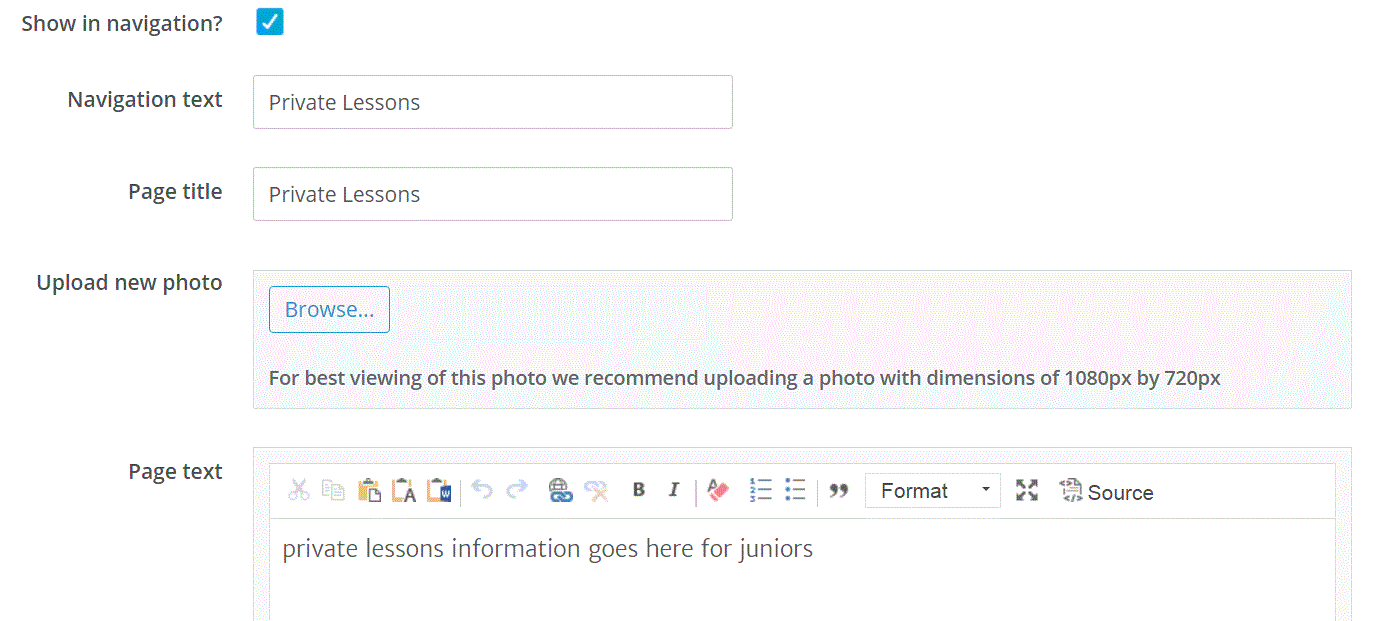The height and width of the screenshot is (621, 1382).
Task: Click the Navigation text input field
Action: [492, 102]
